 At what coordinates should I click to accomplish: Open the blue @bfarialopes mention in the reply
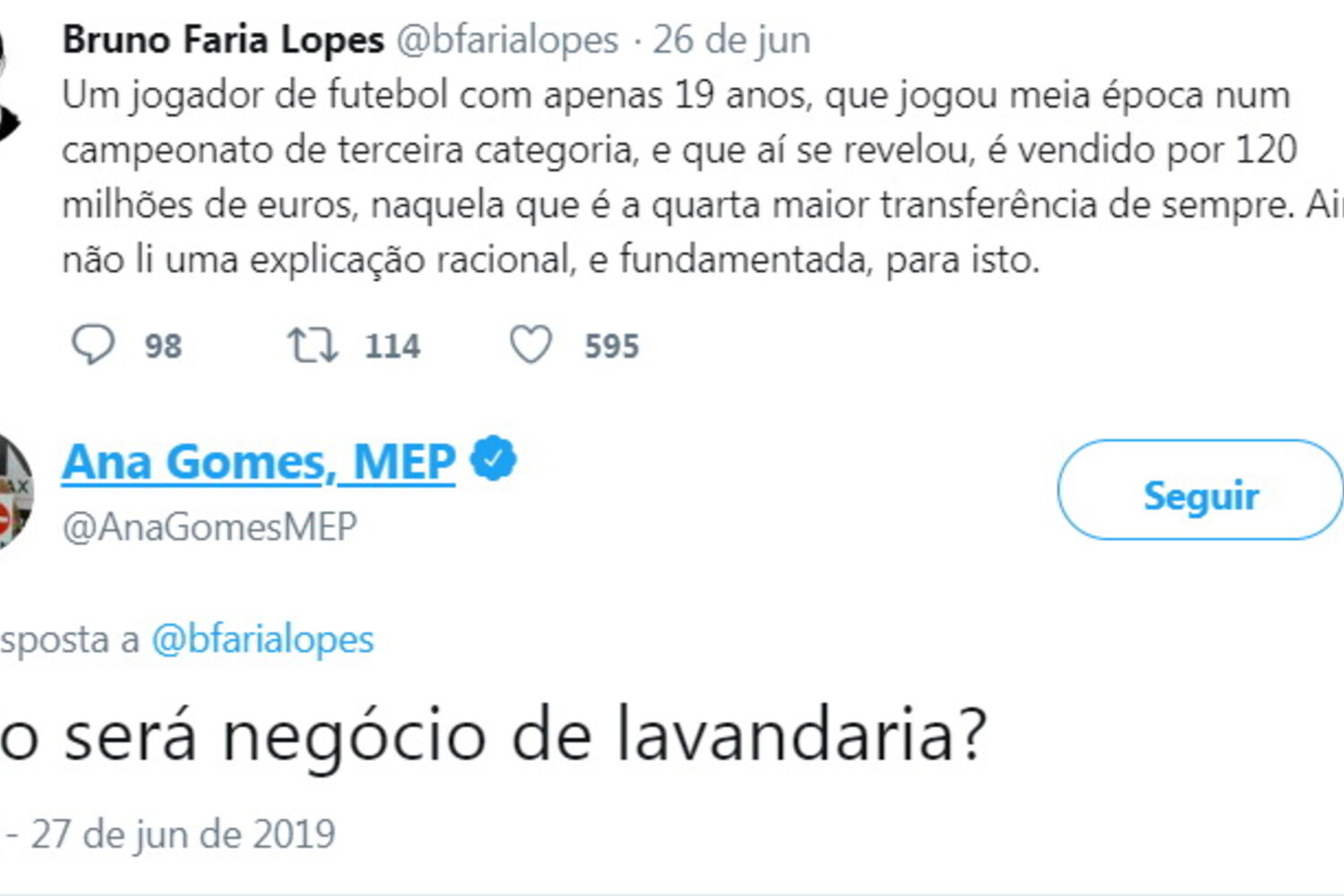[x=263, y=640]
